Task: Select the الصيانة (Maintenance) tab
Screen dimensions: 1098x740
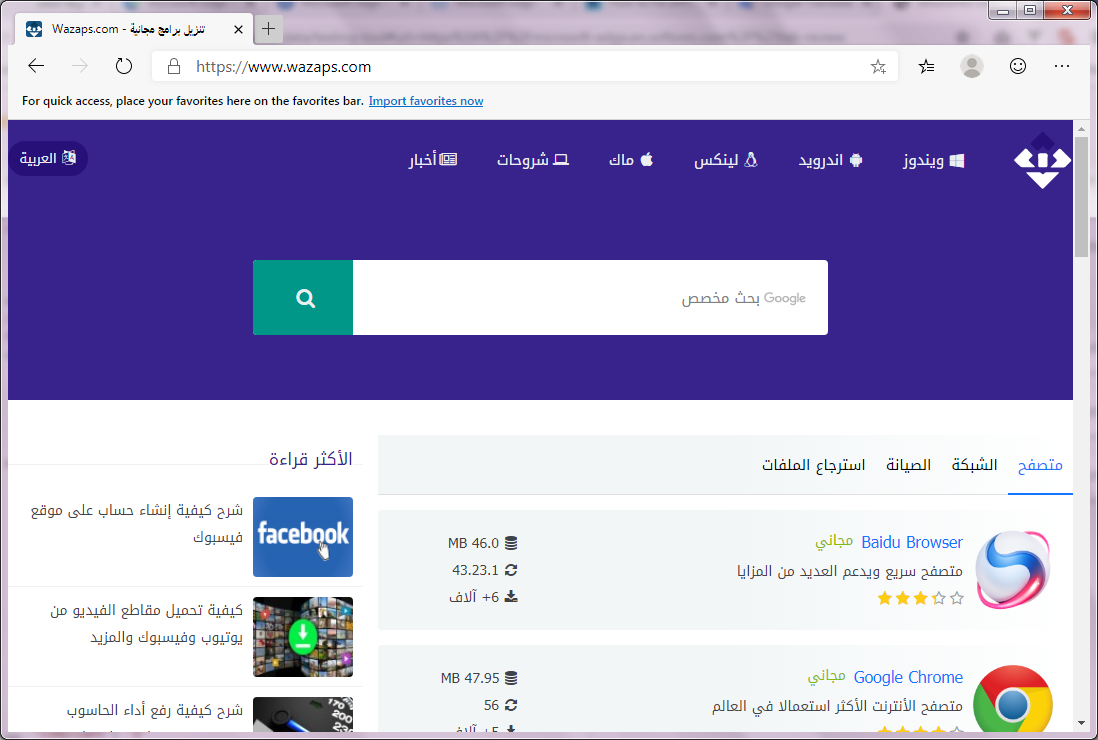Action: point(908,465)
